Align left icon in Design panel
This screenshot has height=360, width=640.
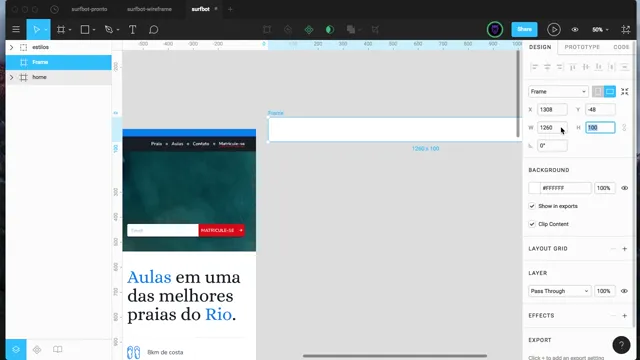pyautogui.click(x=534, y=67)
